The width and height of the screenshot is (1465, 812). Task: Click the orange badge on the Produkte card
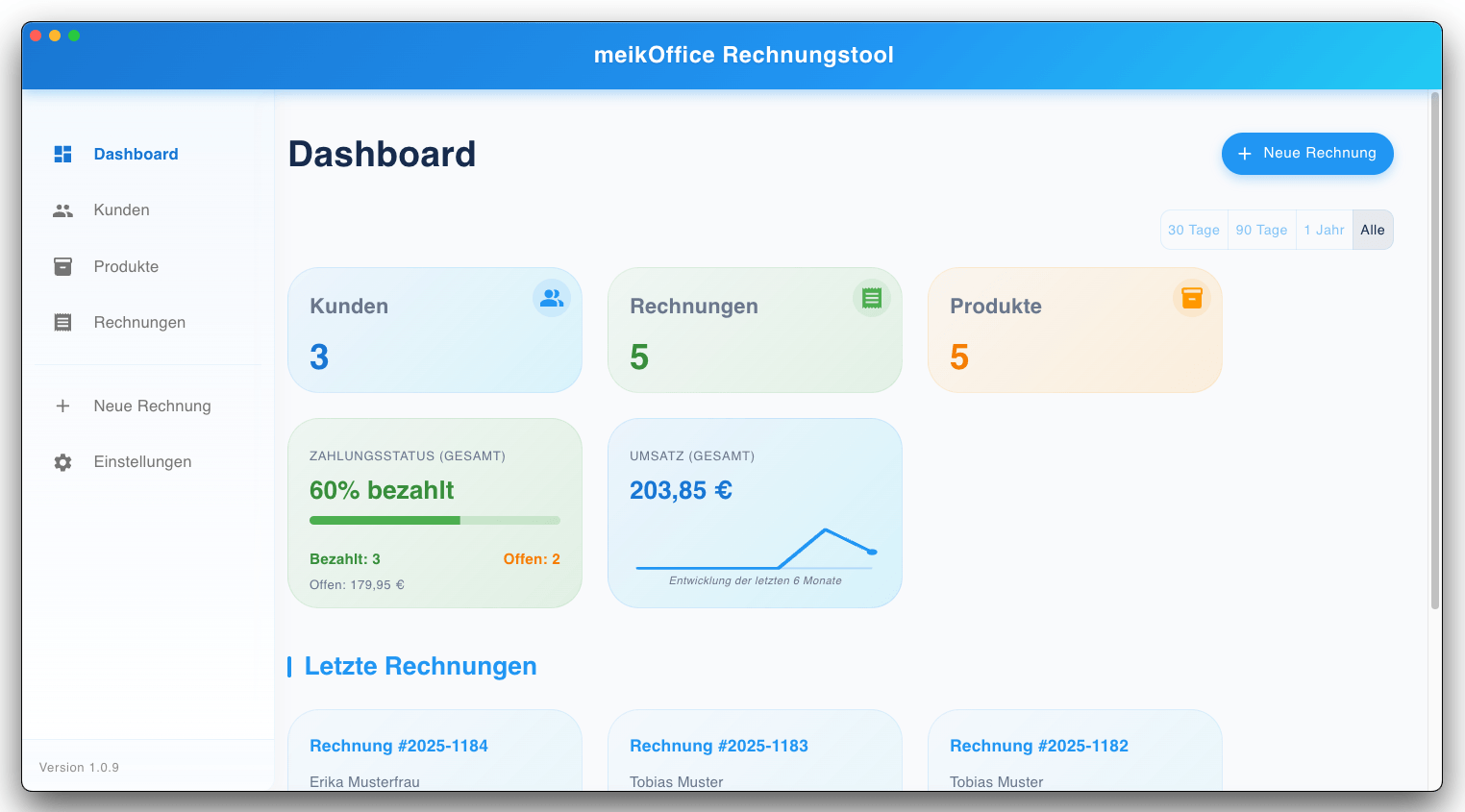pyautogui.click(x=1191, y=298)
